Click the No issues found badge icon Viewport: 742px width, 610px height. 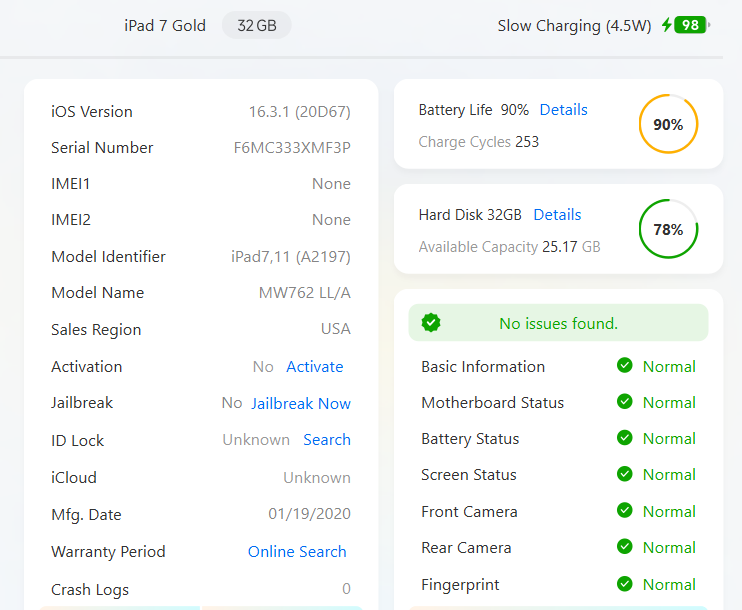tap(431, 323)
